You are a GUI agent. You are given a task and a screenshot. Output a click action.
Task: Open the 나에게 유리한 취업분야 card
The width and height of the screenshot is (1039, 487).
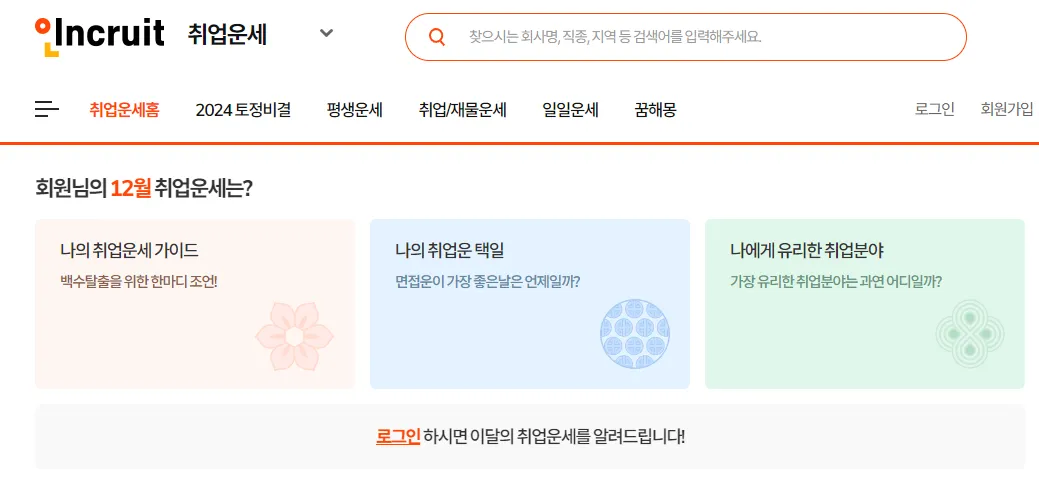[865, 303]
